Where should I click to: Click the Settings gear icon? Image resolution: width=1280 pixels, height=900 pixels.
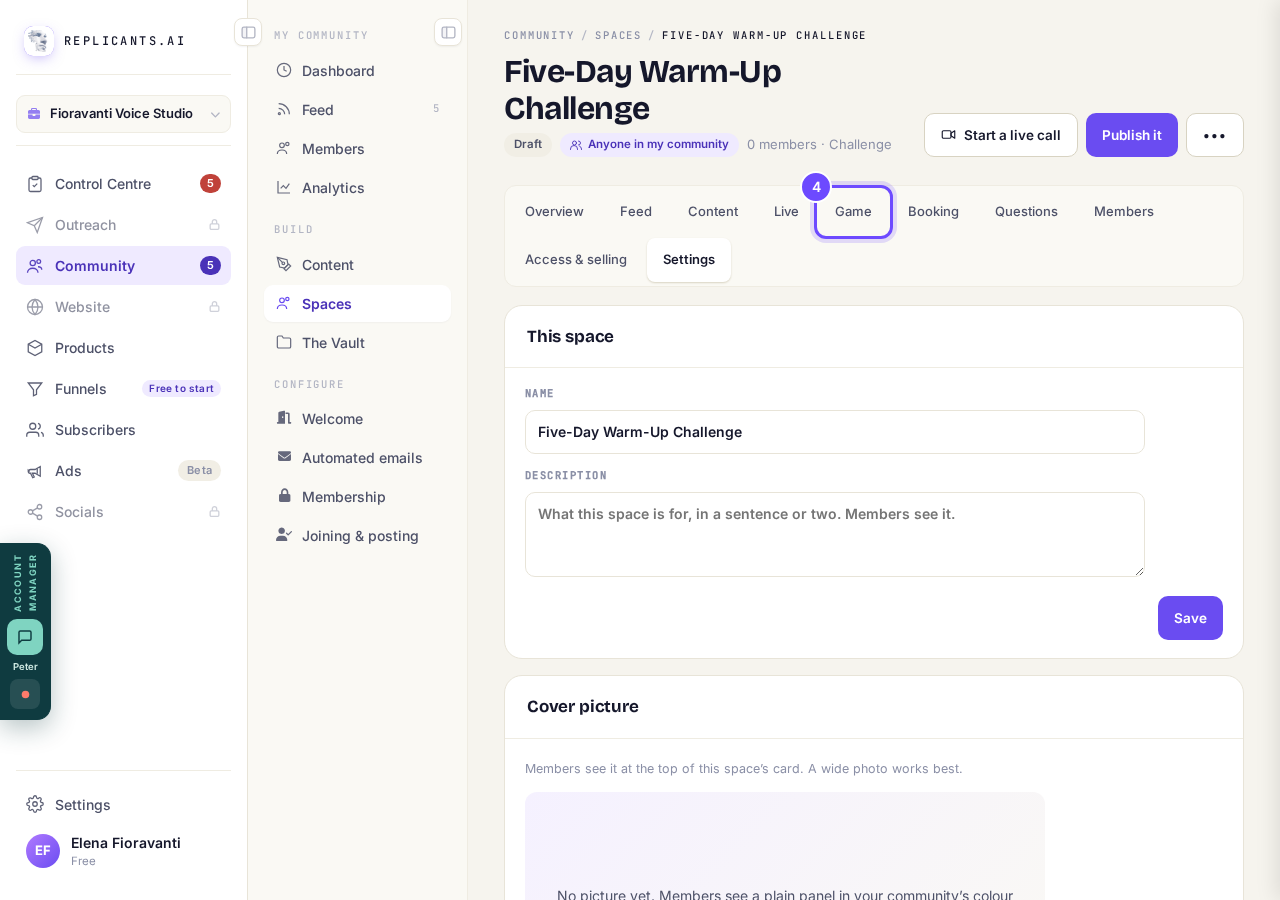point(35,804)
